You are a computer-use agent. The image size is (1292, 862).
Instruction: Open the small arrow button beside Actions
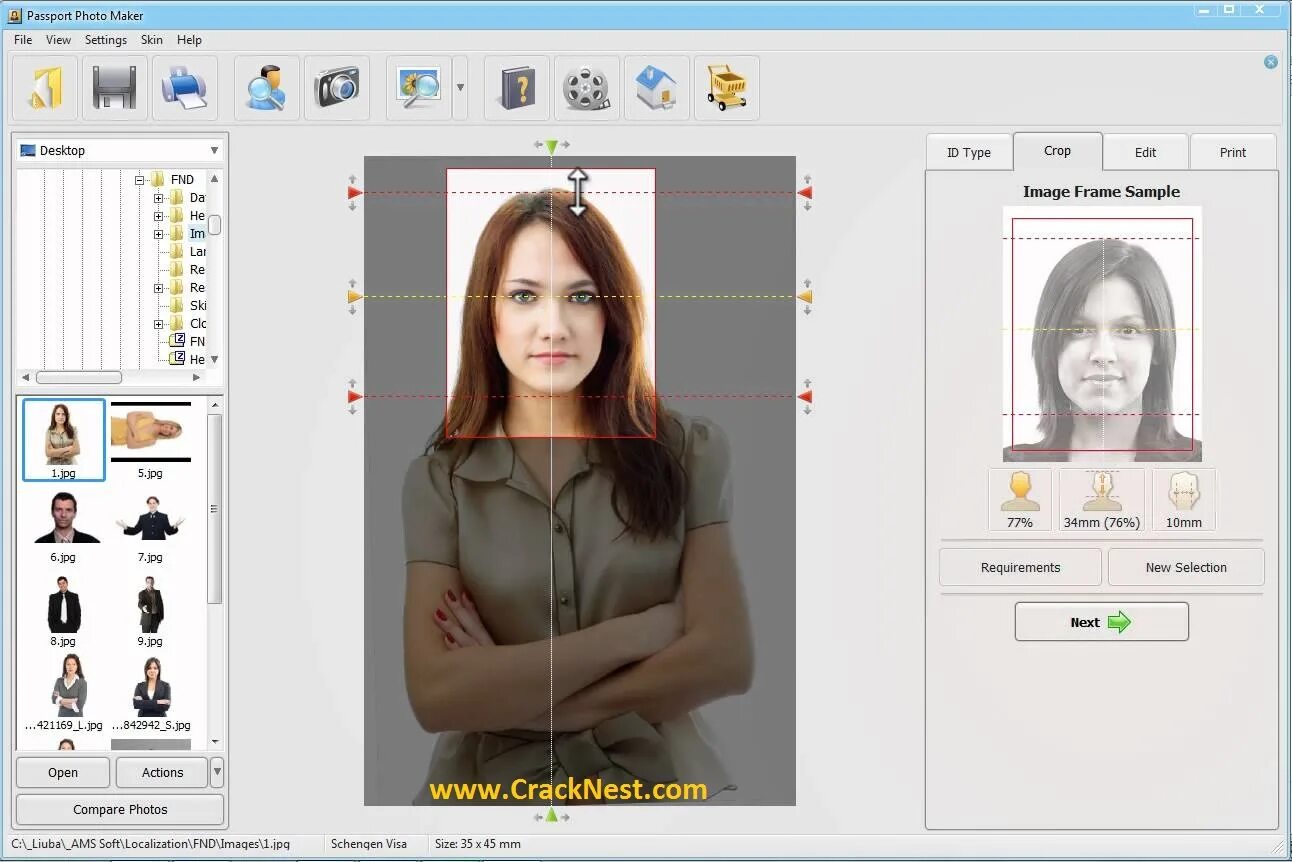[x=218, y=772]
